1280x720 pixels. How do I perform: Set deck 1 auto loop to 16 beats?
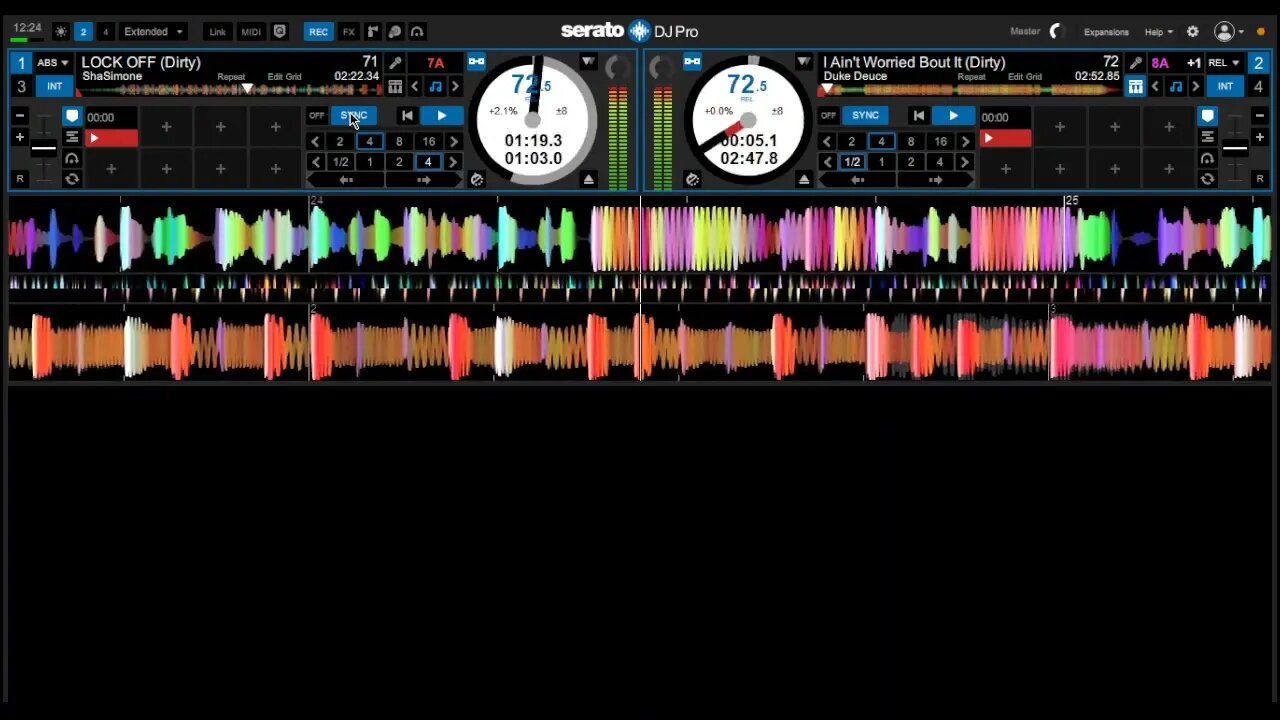428,142
